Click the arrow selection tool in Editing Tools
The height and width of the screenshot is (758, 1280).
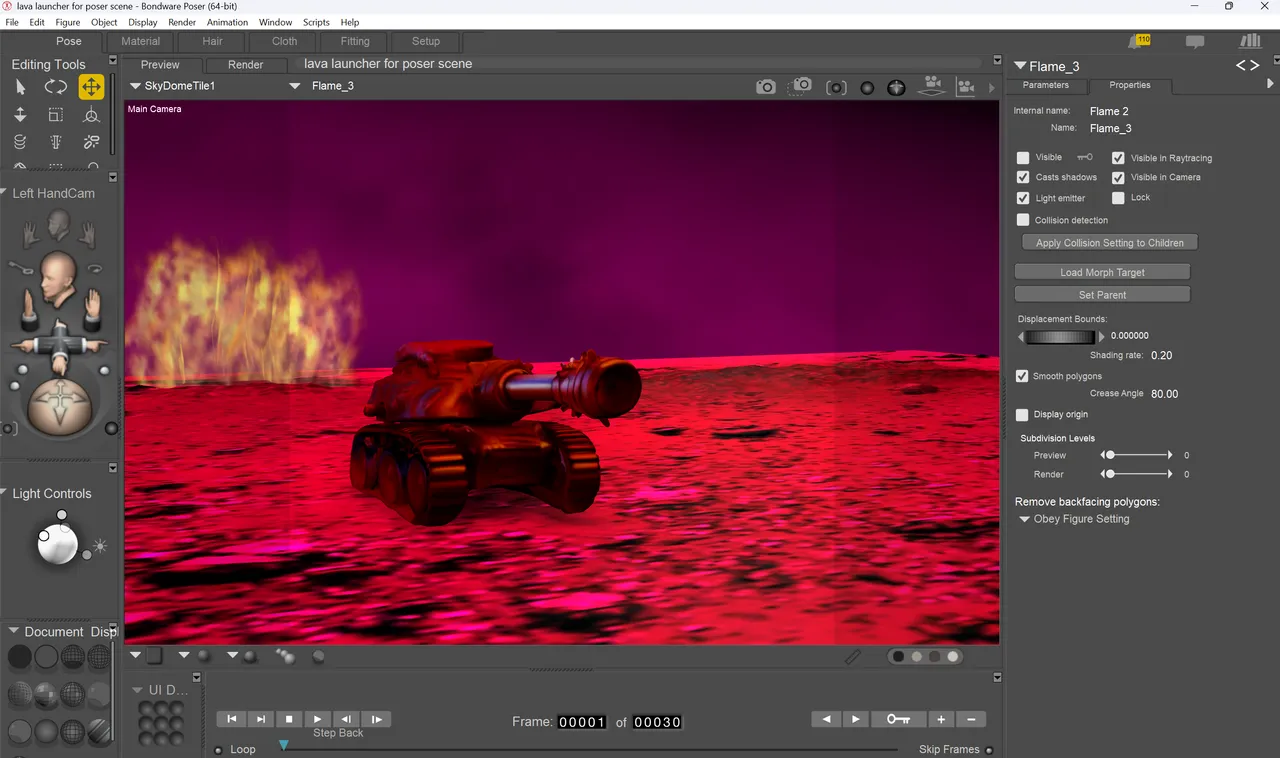click(x=20, y=87)
